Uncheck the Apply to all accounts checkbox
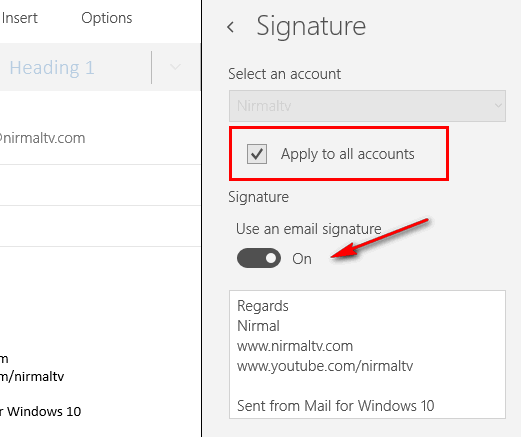This screenshot has width=521, height=437. [257, 154]
